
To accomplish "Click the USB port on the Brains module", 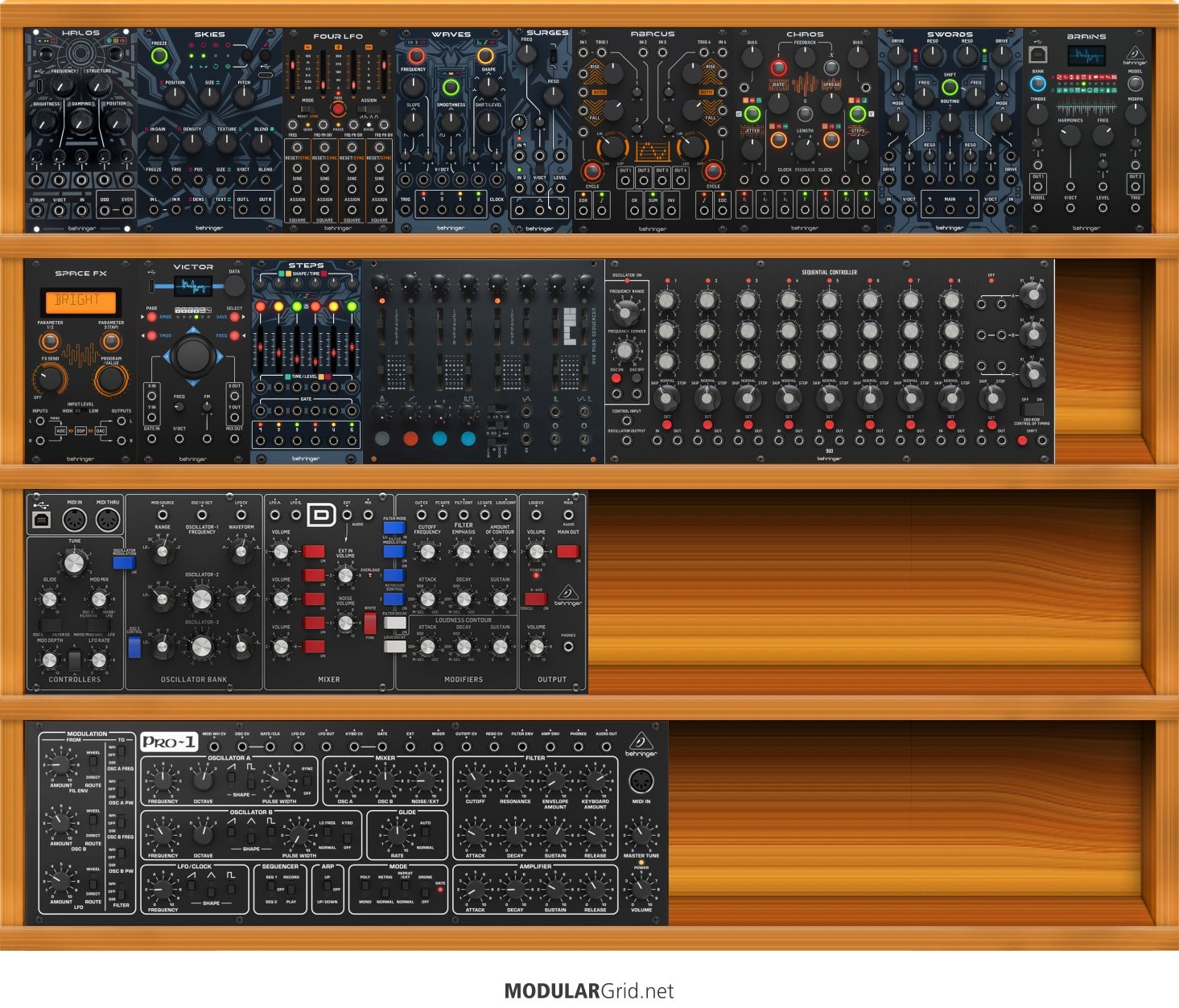I will (1038, 55).
